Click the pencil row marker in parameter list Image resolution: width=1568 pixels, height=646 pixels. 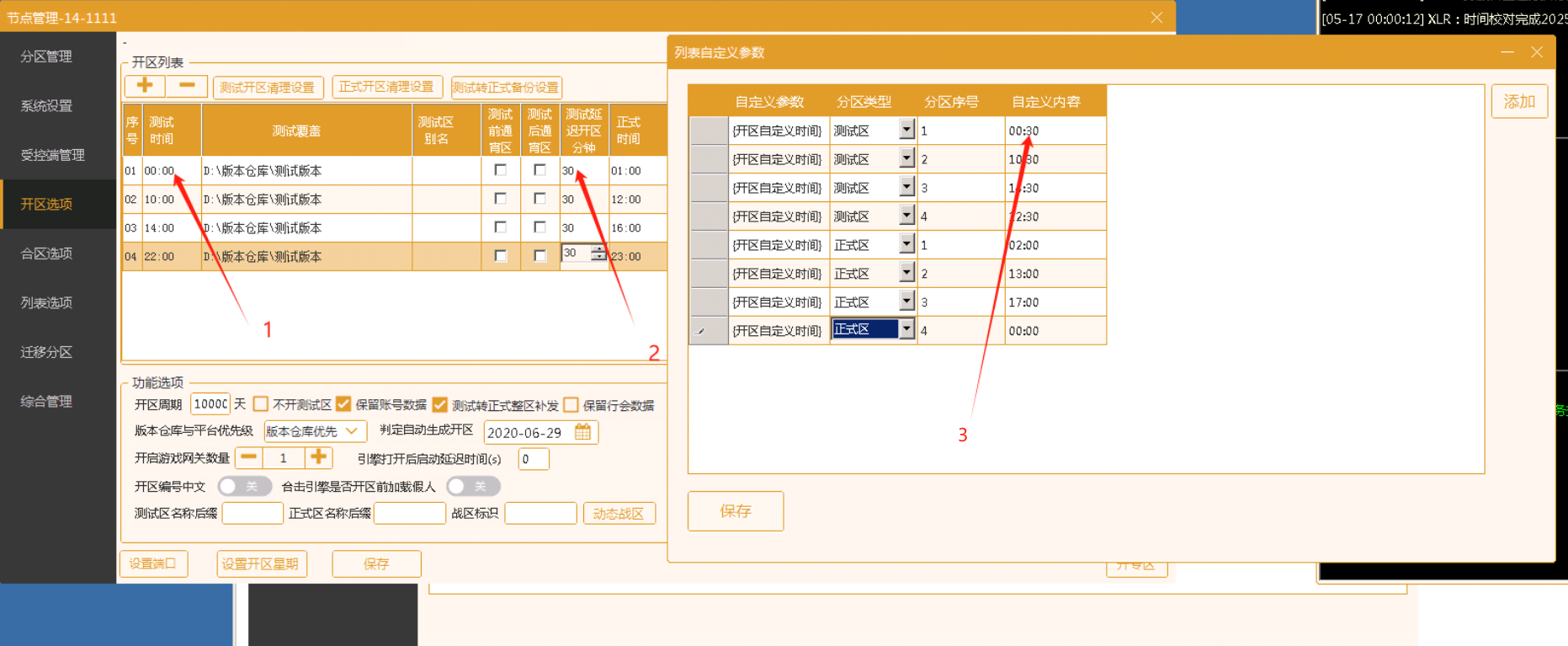700,331
